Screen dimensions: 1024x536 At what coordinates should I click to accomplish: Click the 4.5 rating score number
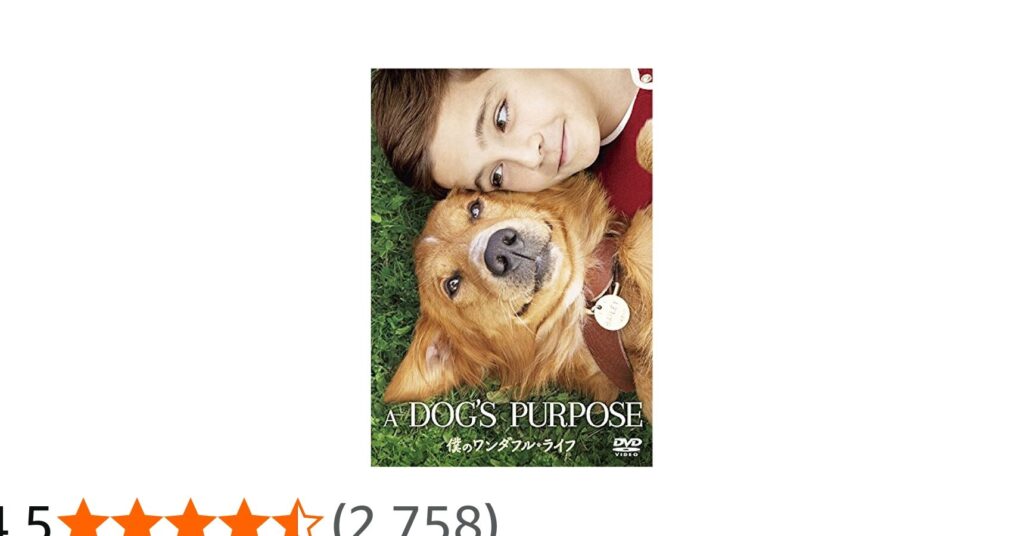point(25,521)
